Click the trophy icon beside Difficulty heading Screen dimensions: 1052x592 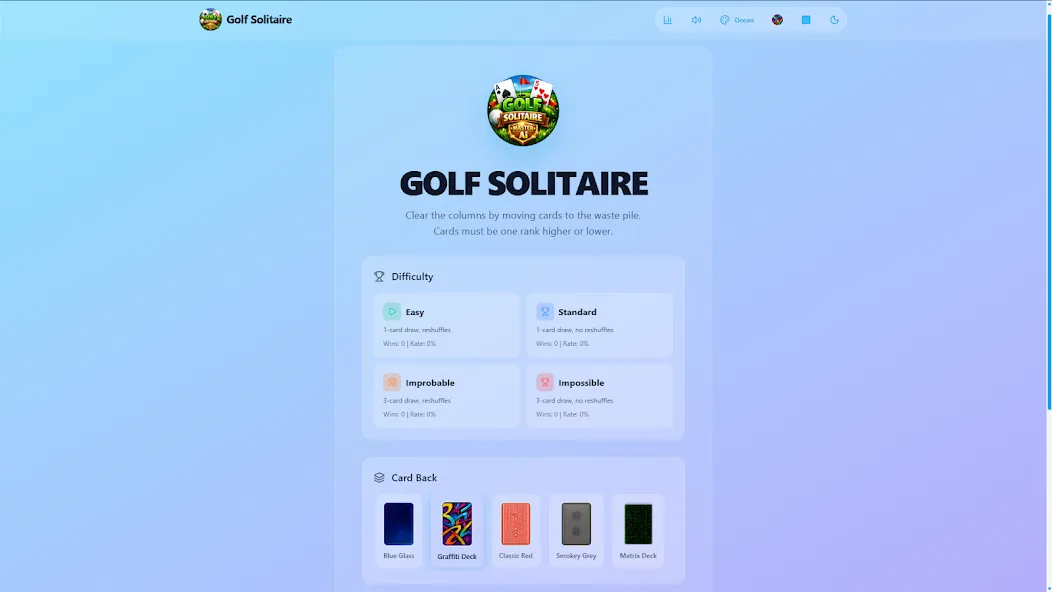tap(379, 277)
